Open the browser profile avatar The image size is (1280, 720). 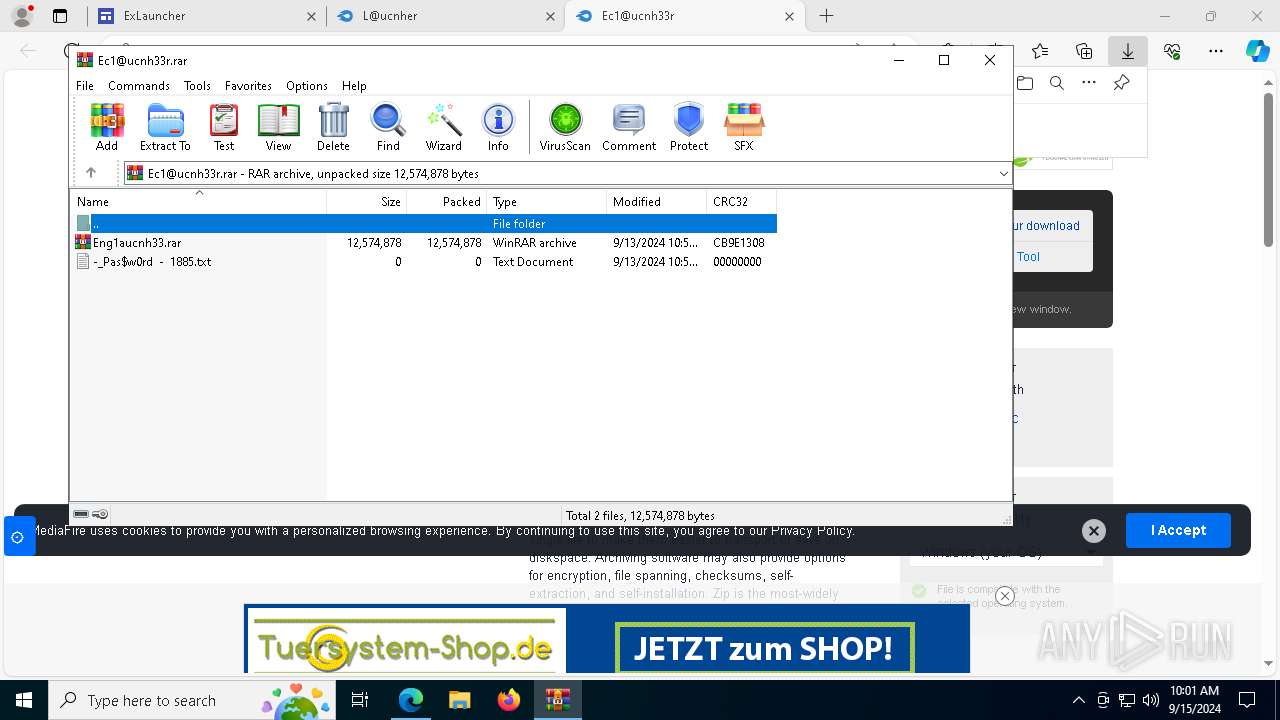point(22,16)
